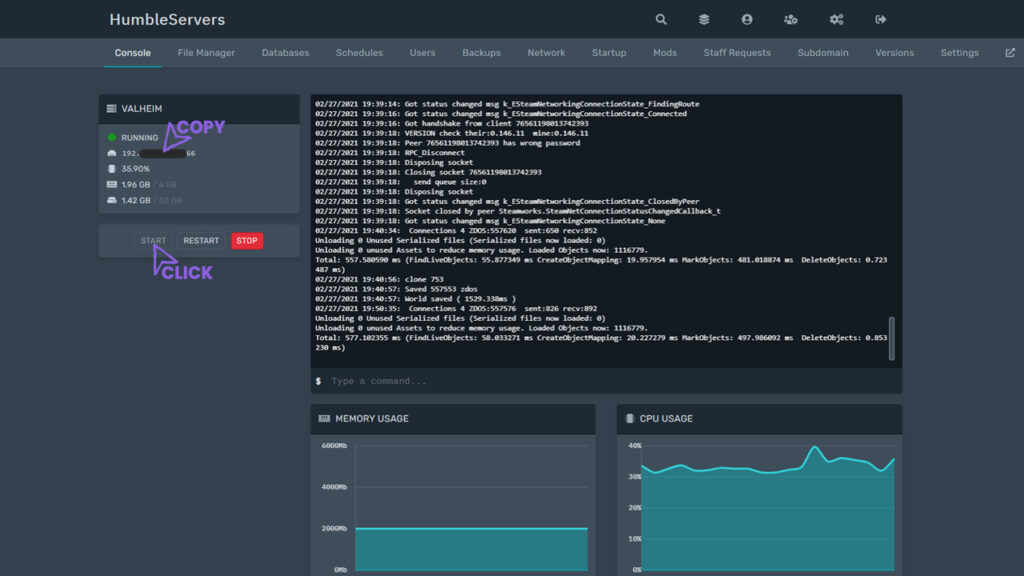Screen dimensions: 1024x576
Task: Click the 1.96 GB memory value
Action: coord(136,185)
